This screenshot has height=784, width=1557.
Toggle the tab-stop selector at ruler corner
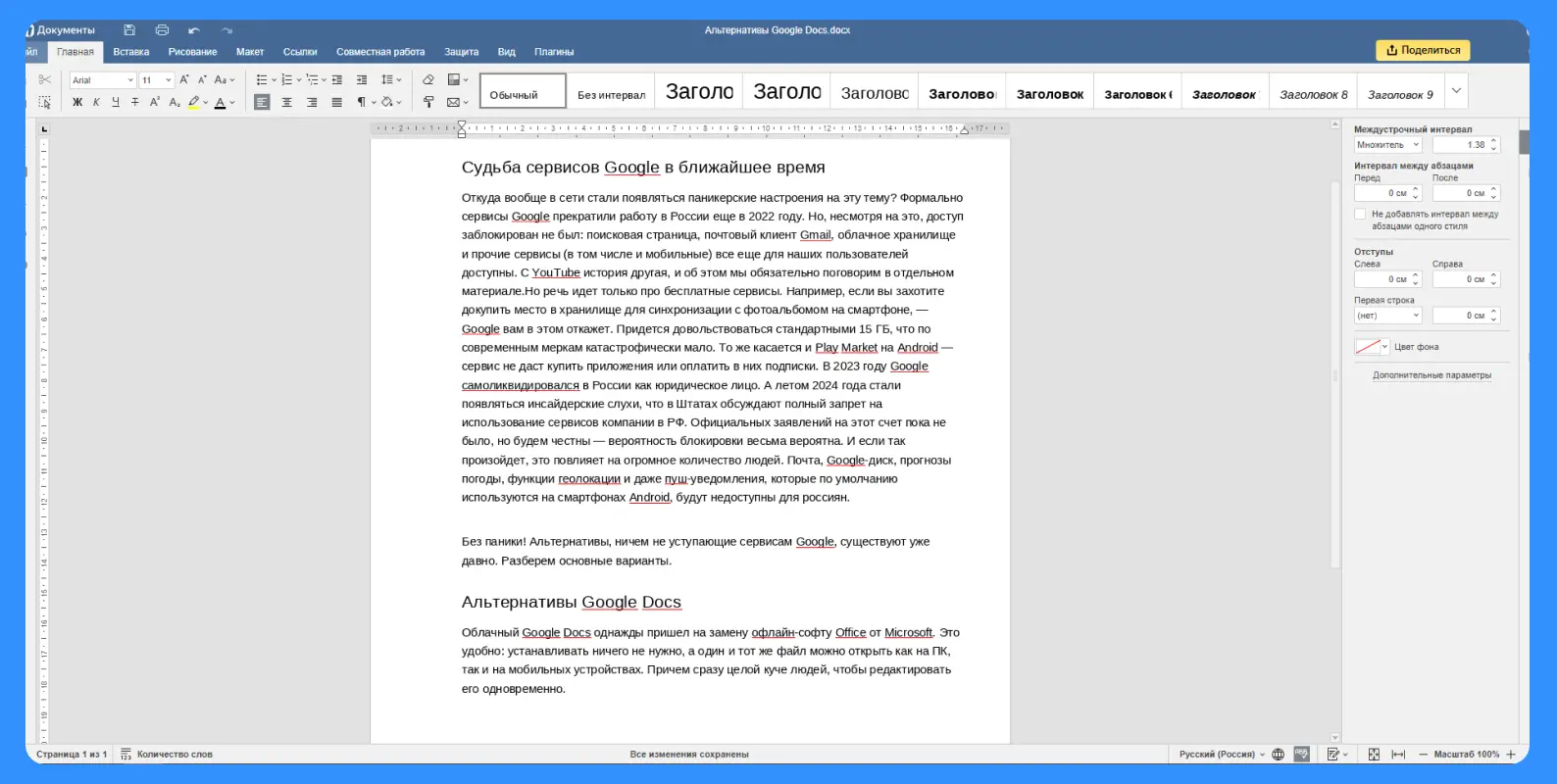pyautogui.click(x=44, y=128)
